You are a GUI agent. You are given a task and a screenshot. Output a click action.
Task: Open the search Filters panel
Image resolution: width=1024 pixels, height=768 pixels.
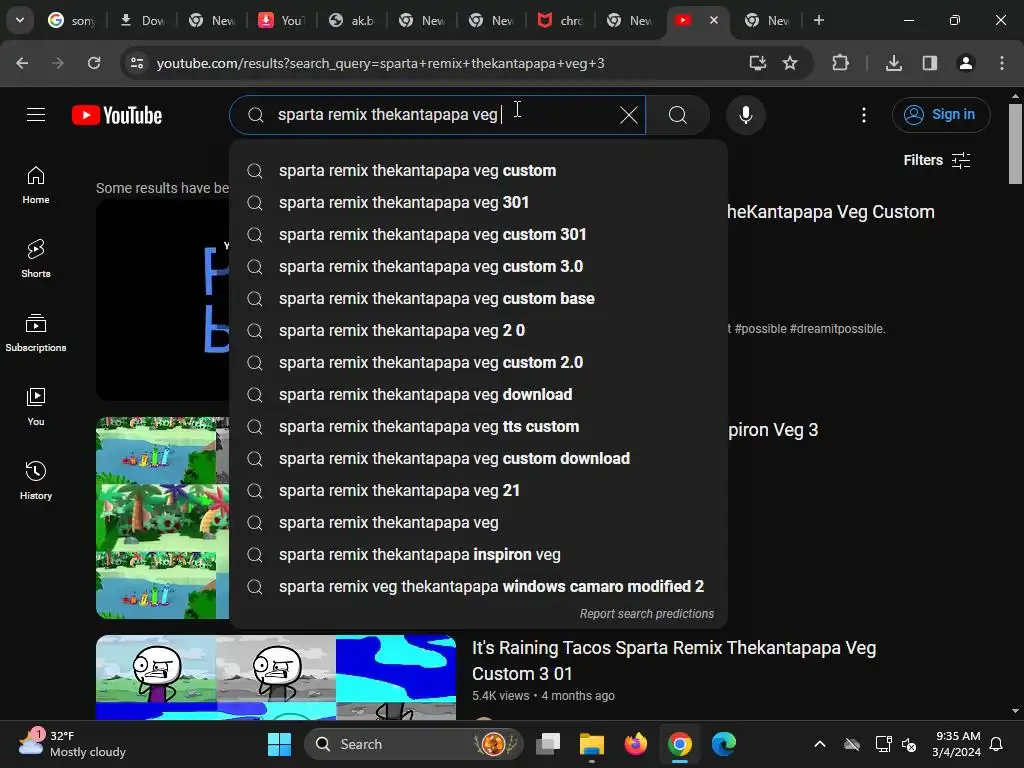coord(936,160)
